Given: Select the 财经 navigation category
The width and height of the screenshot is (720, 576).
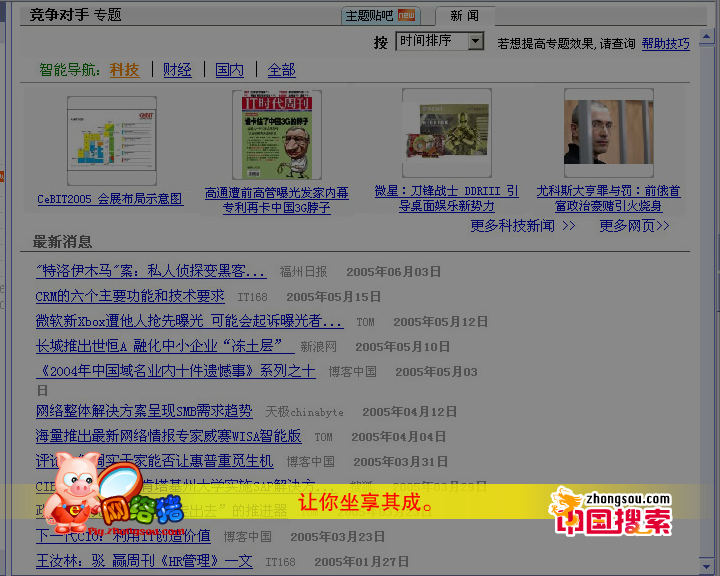Looking at the screenshot, I should (x=177, y=70).
